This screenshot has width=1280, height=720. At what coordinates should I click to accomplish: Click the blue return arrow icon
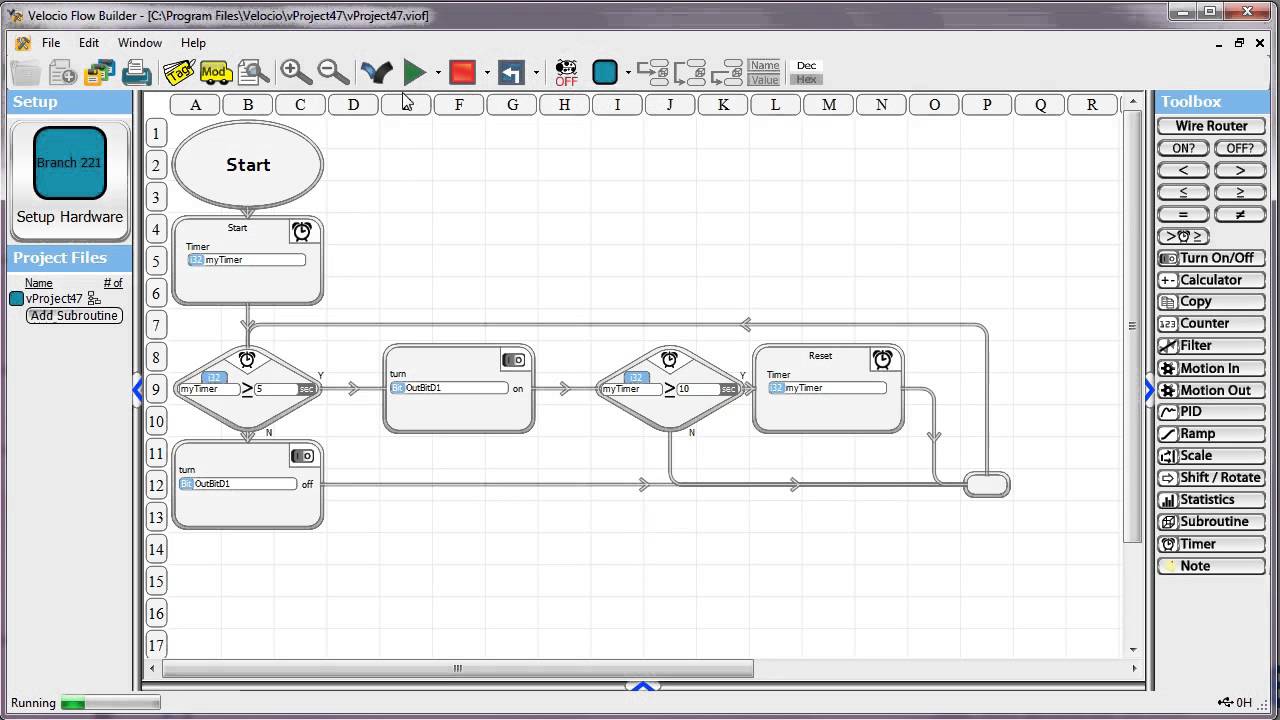(511, 72)
